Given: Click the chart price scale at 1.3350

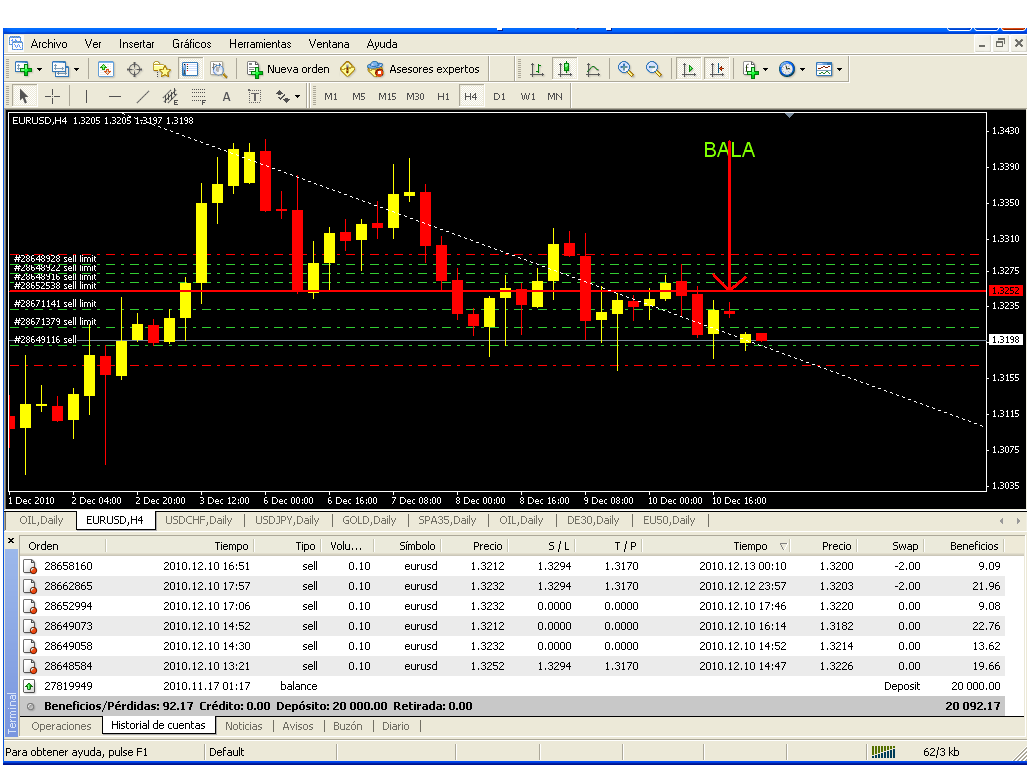Looking at the screenshot, I should [1005, 203].
